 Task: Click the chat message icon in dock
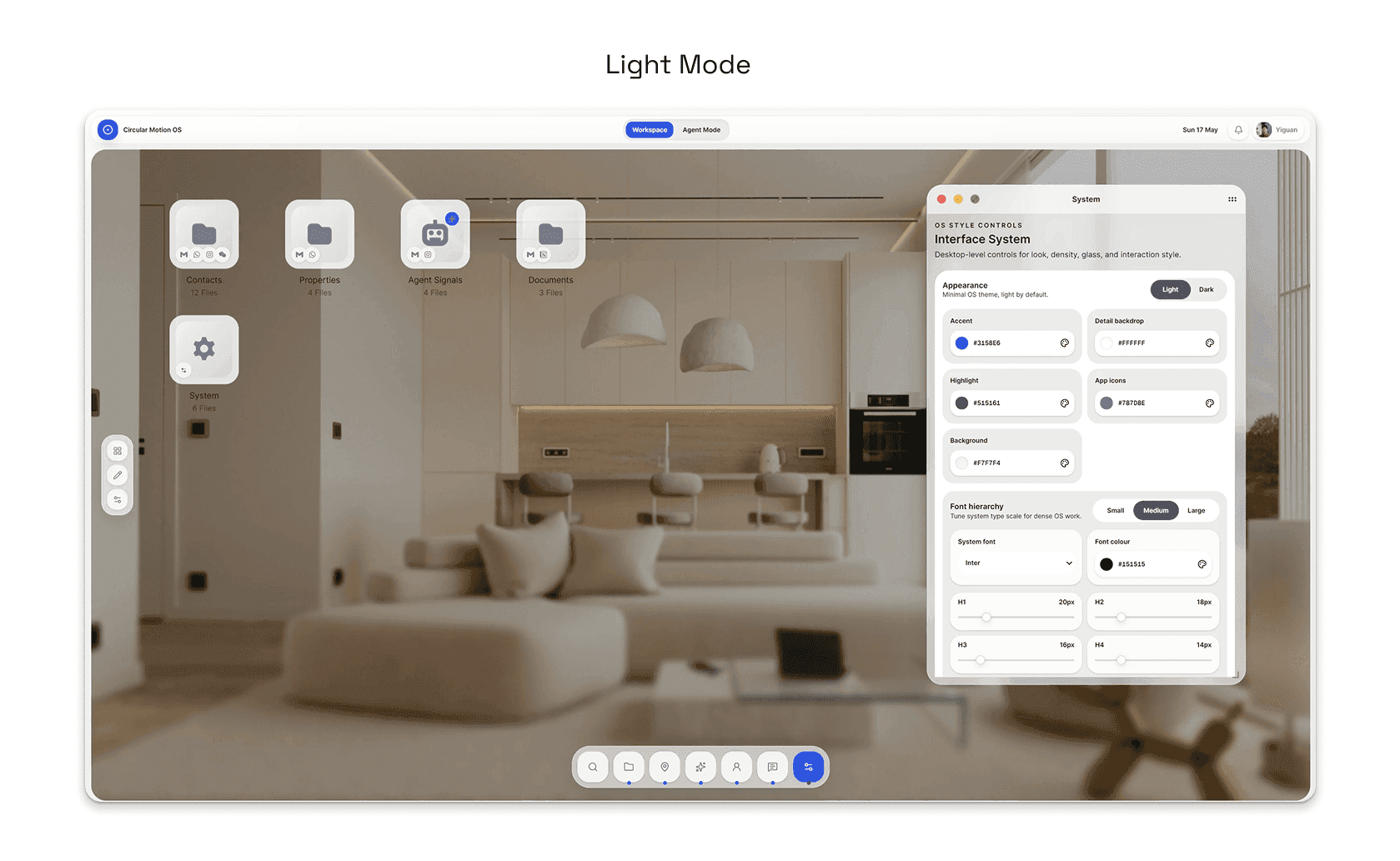(773, 767)
